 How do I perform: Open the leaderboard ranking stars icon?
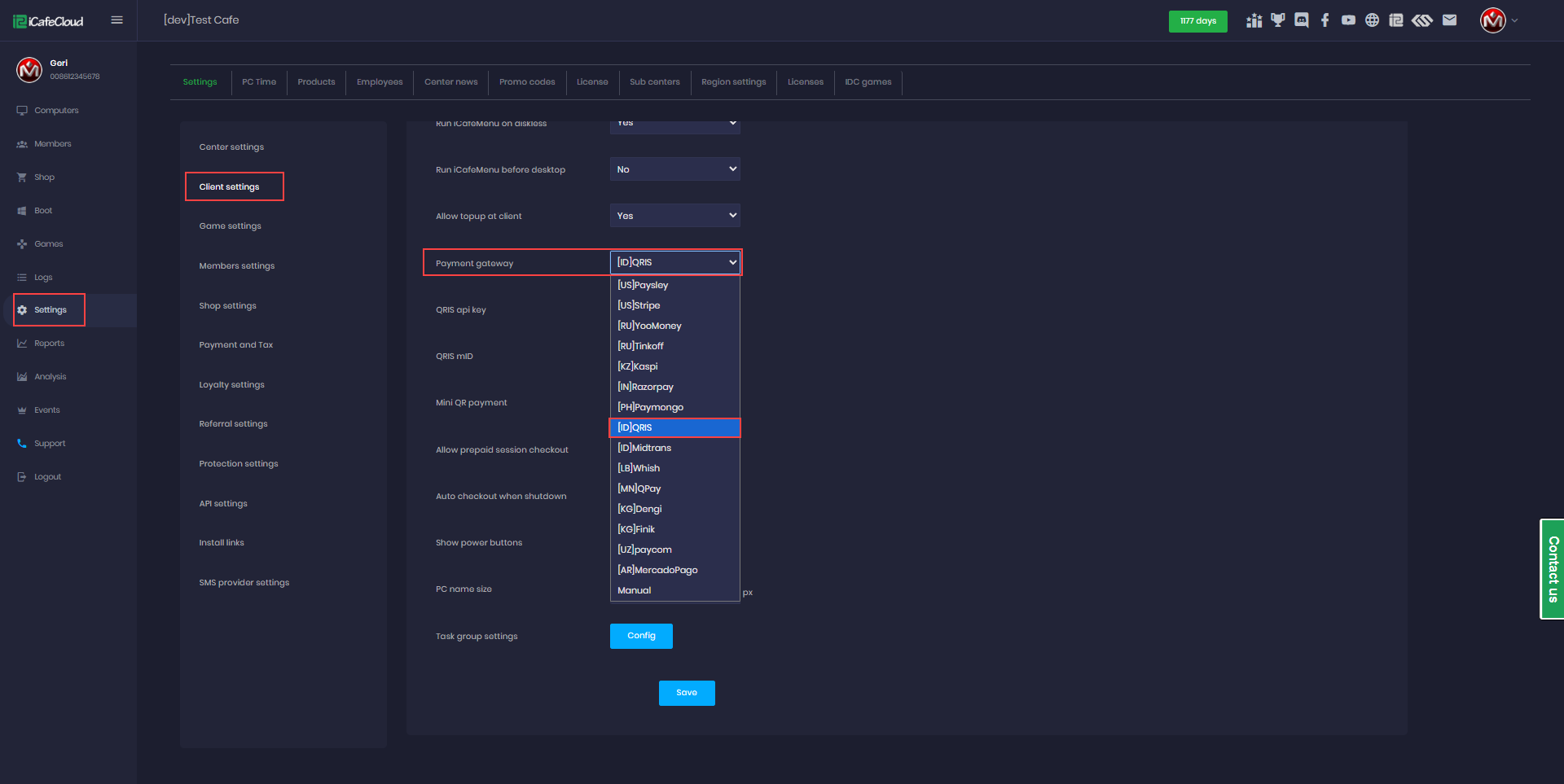coord(1254,20)
